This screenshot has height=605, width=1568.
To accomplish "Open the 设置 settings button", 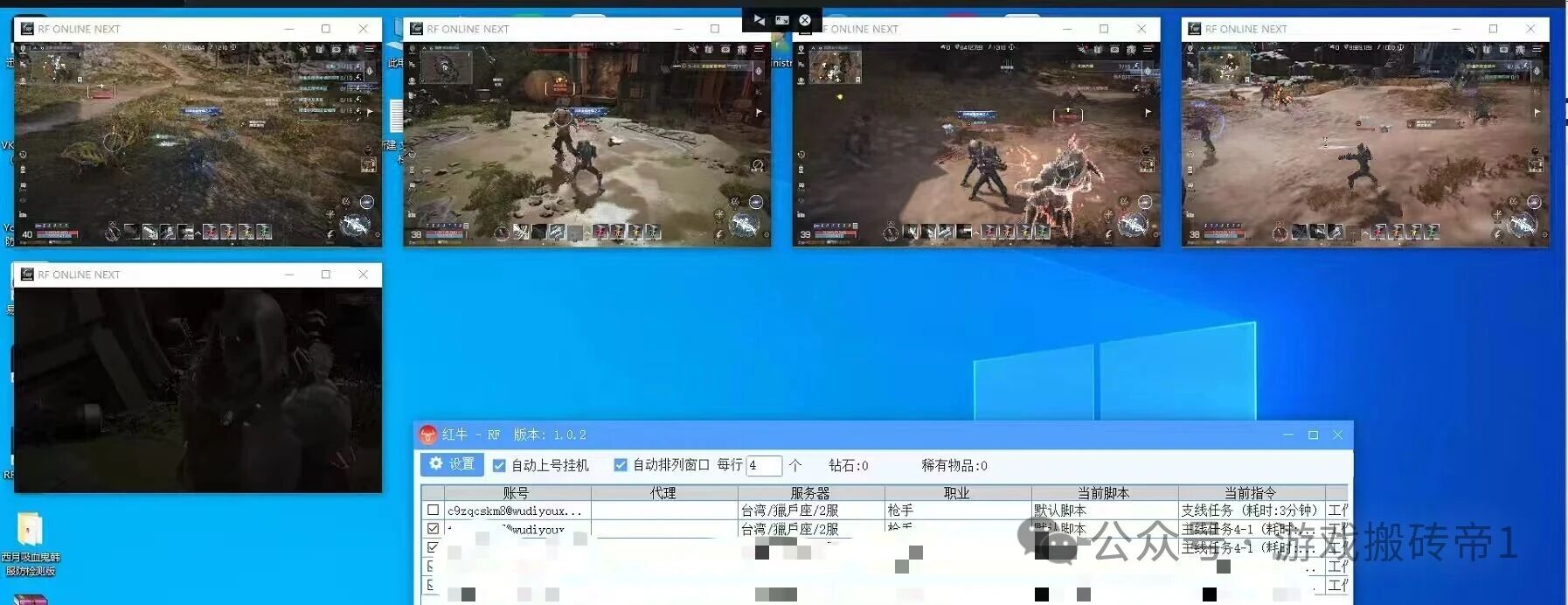I will pos(452,464).
